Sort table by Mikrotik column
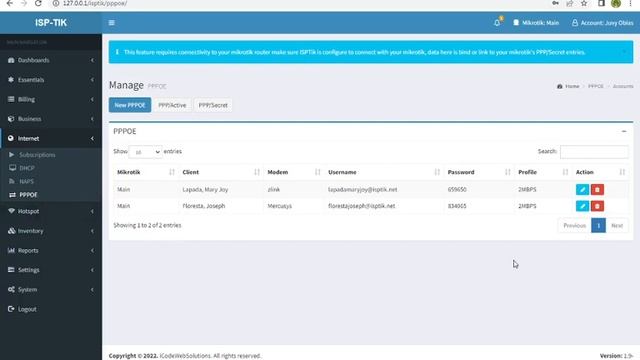The image size is (640, 360). tap(146, 172)
